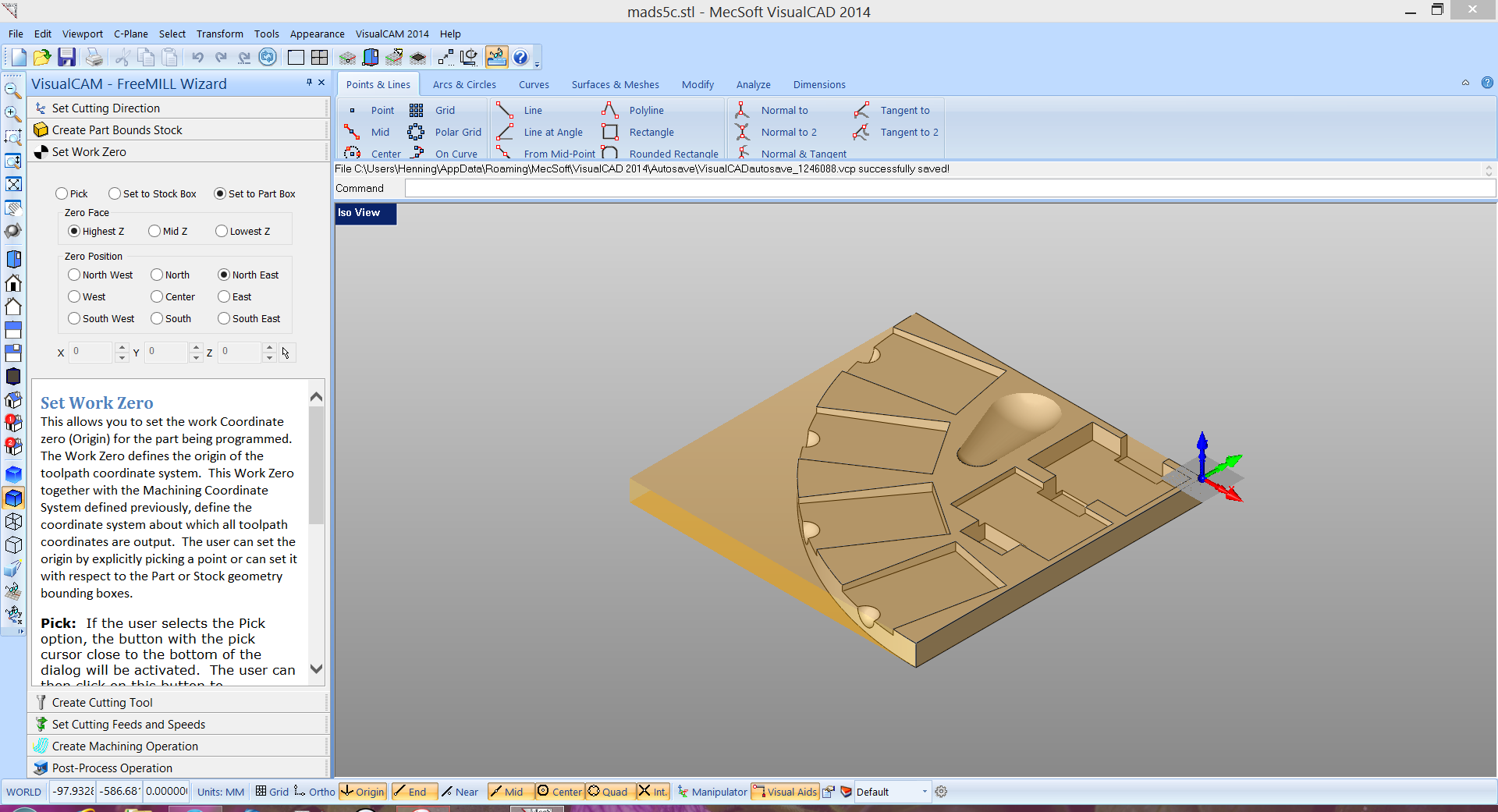Image resolution: width=1498 pixels, height=812 pixels.
Task: Toggle the Ortho mode in status bar
Action: 315,792
